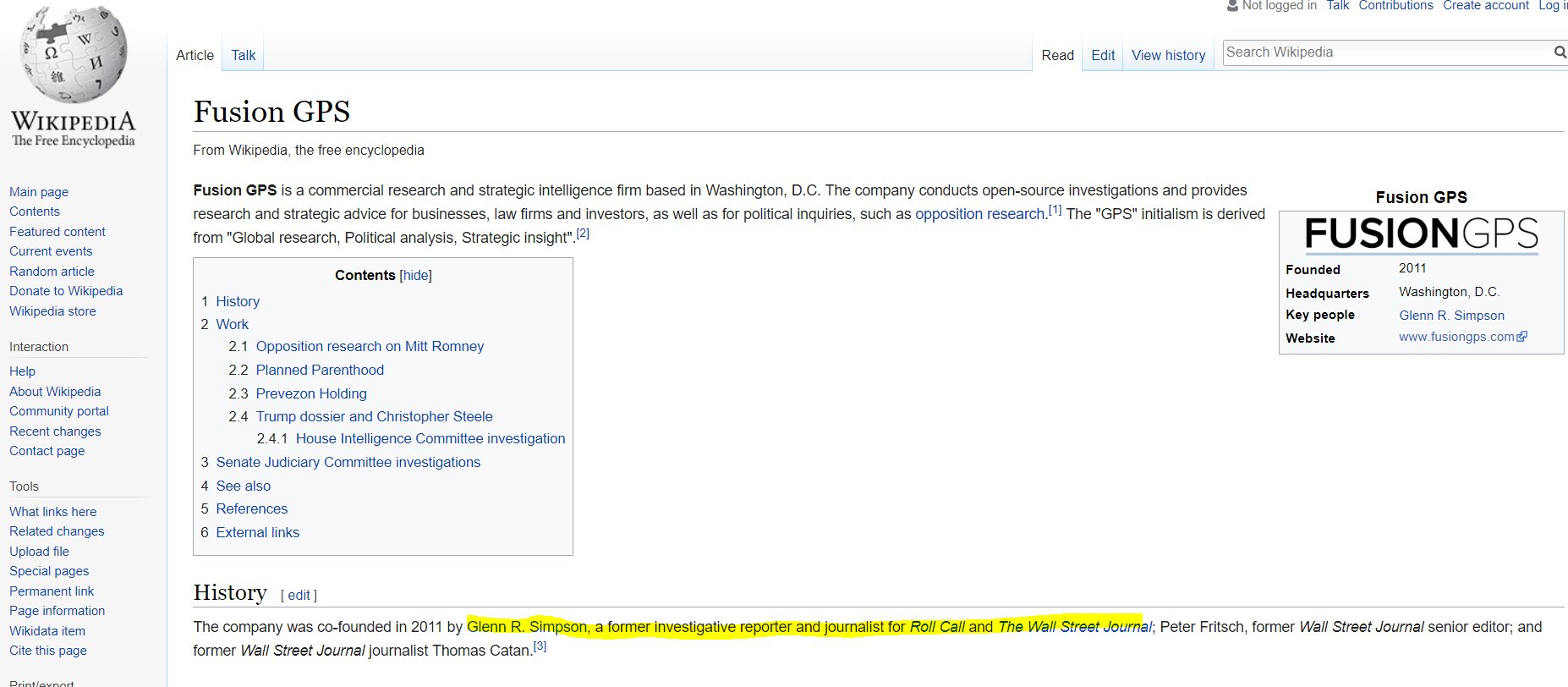Open citation footnote [2]
Image resolution: width=1568 pixels, height=687 pixels.
click(583, 234)
